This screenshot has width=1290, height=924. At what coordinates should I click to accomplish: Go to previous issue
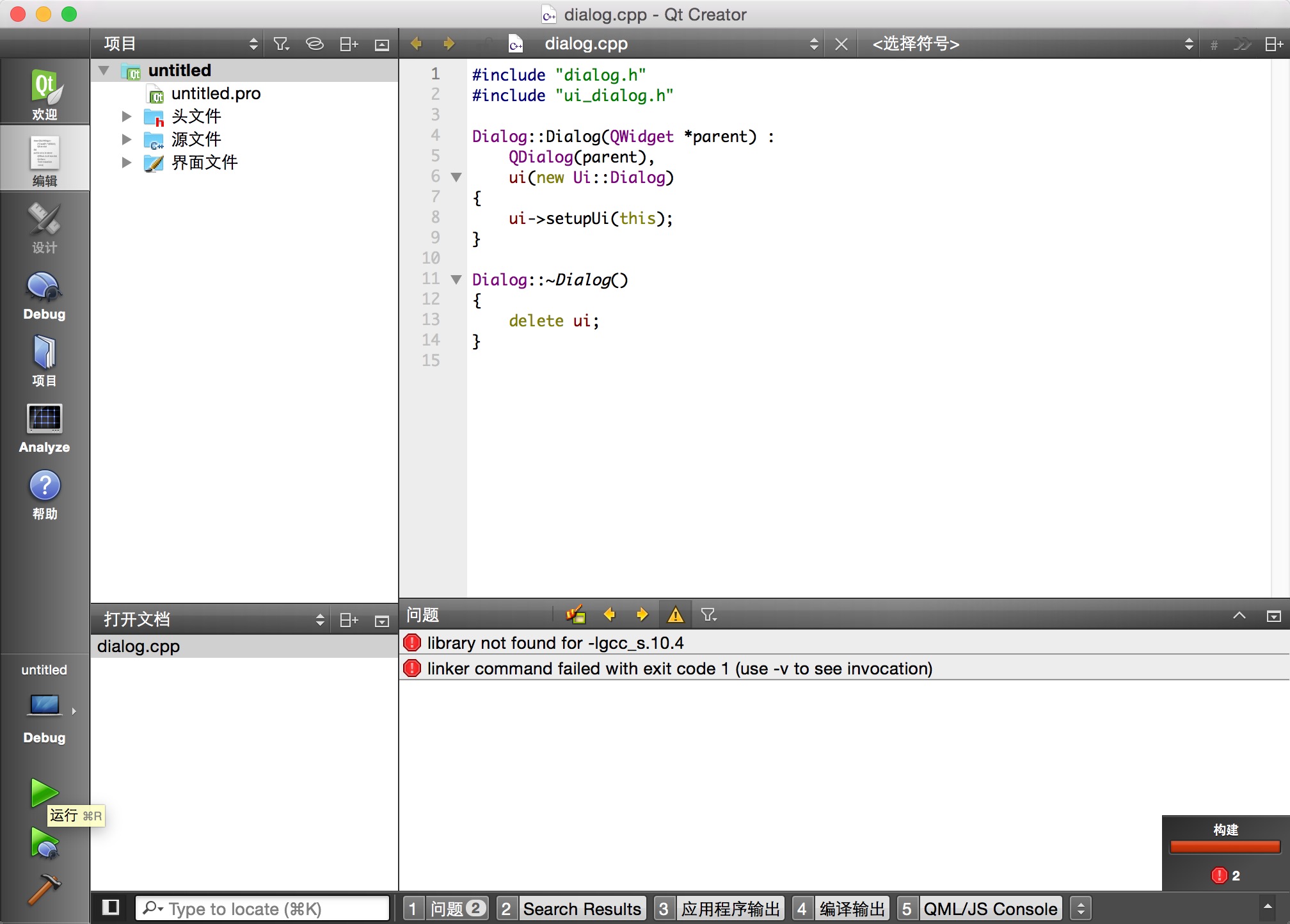coord(609,615)
